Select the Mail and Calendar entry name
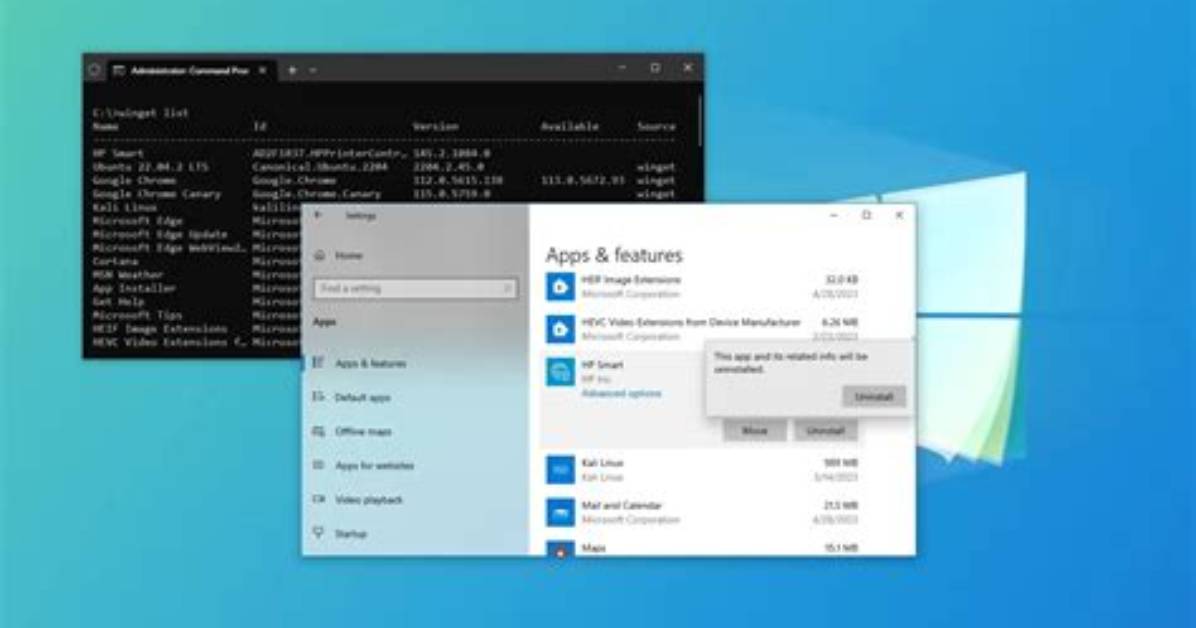Viewport: 1196px width, 628px height. (x=622, y=505)
